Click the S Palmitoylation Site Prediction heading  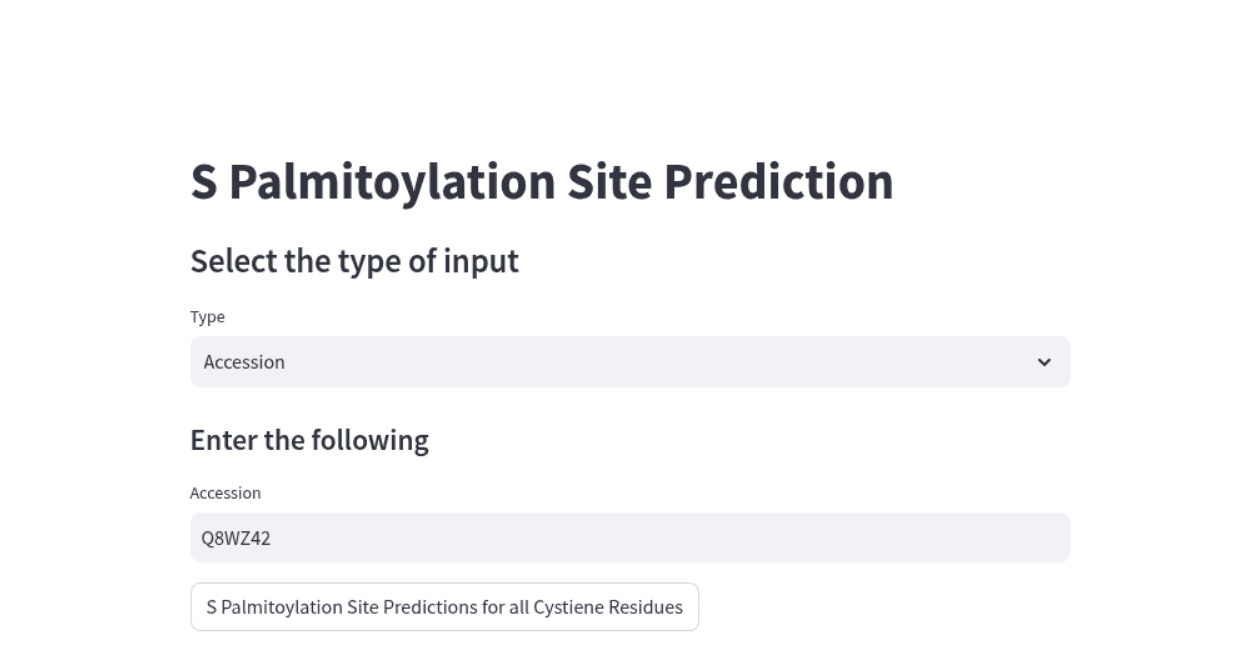click(541, 180)
